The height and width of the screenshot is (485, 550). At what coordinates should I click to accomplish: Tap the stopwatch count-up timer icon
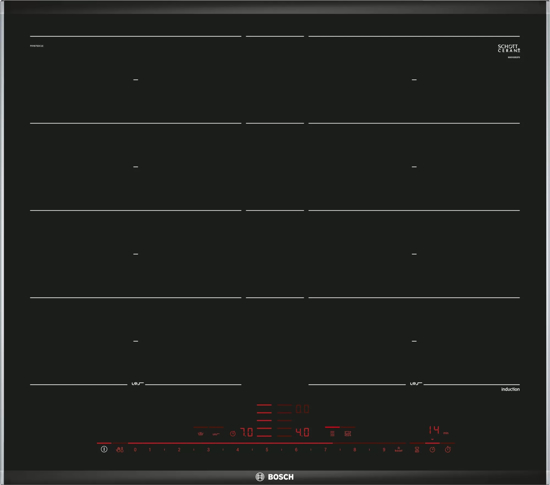click(x=448, y=450)
